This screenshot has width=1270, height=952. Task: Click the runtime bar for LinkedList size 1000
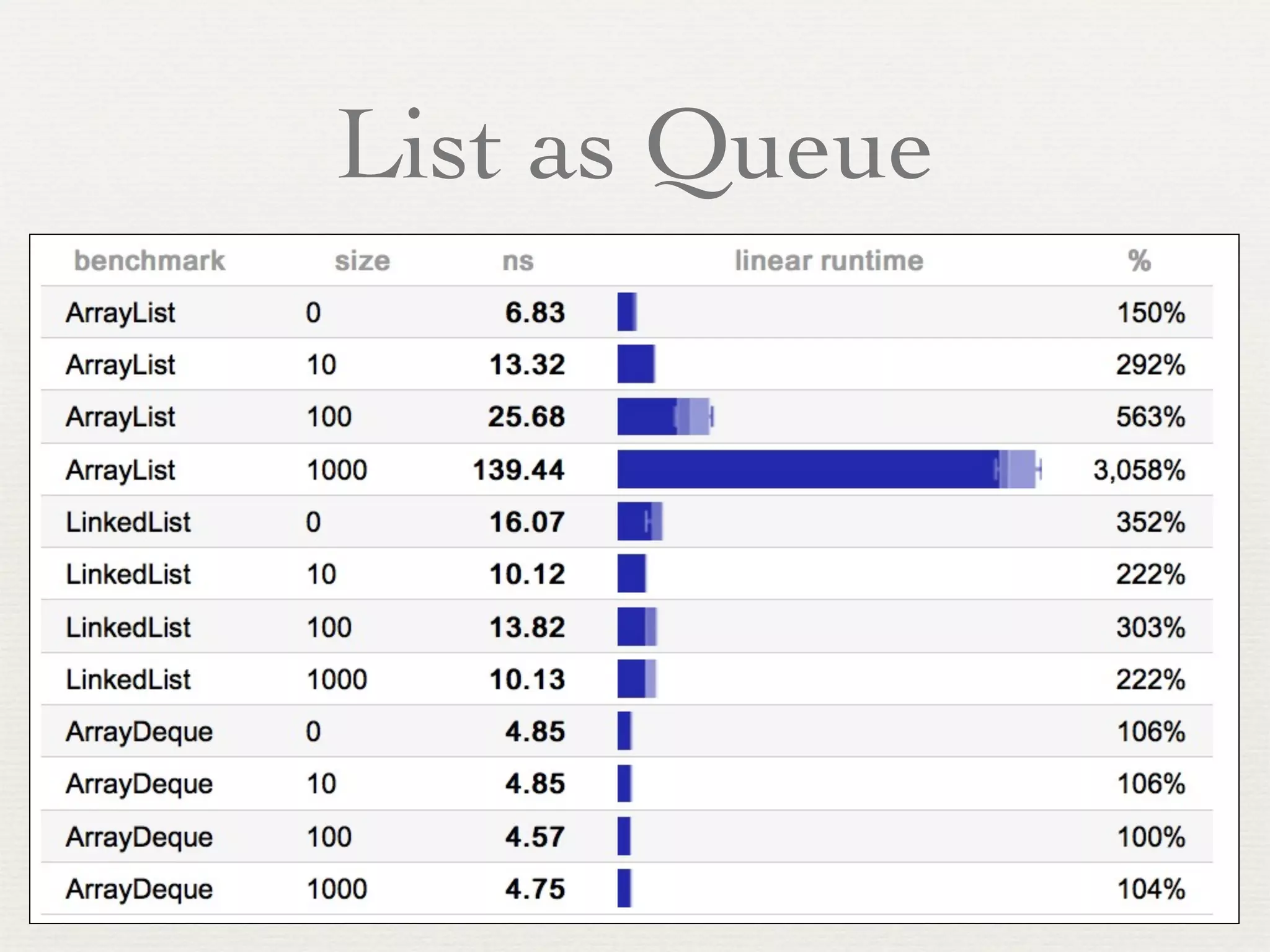[637, 679]
